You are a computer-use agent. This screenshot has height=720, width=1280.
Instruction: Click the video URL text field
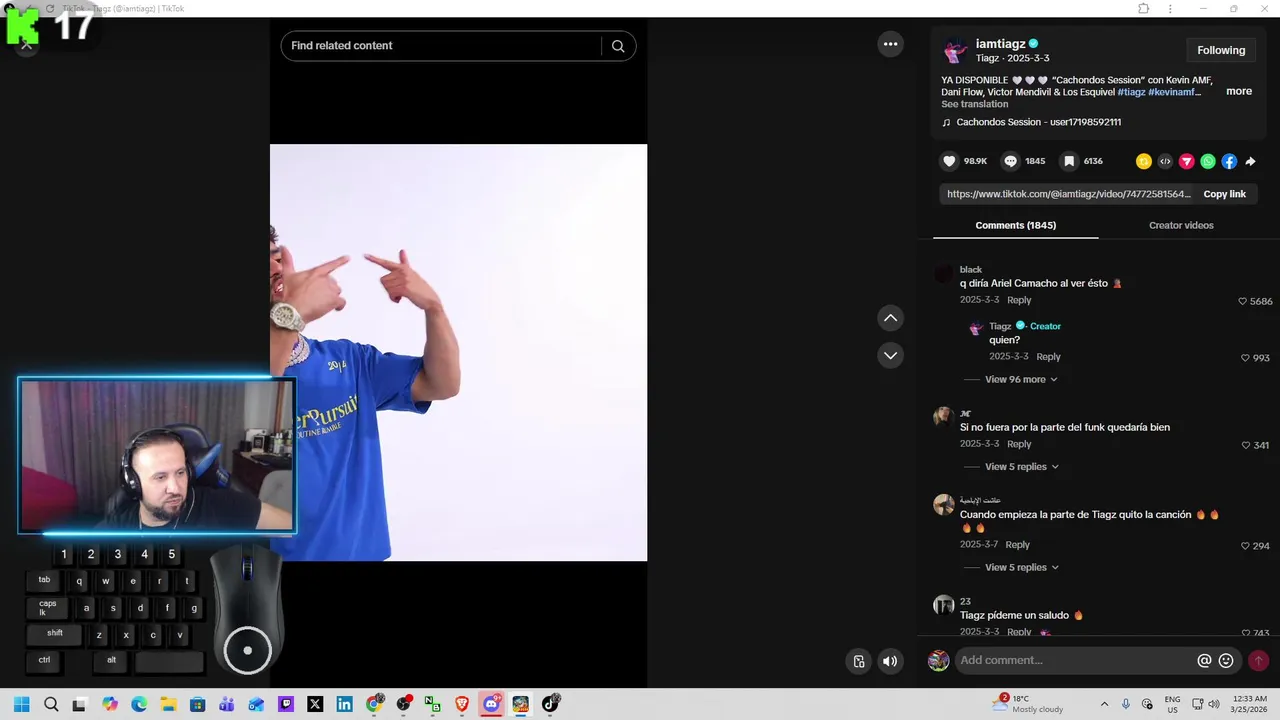(x=1067, y=194)
